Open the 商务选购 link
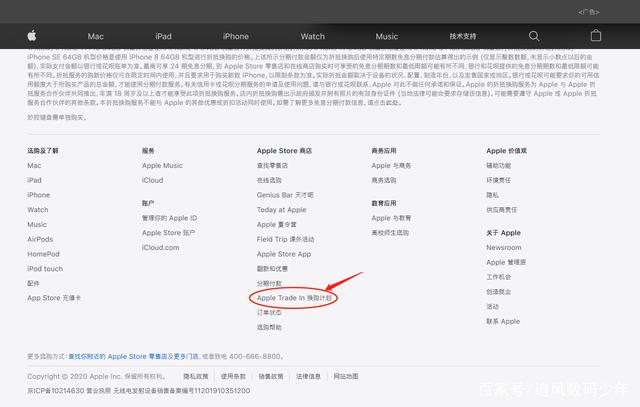Screen dimensions: 640x407 click(384, 180)
